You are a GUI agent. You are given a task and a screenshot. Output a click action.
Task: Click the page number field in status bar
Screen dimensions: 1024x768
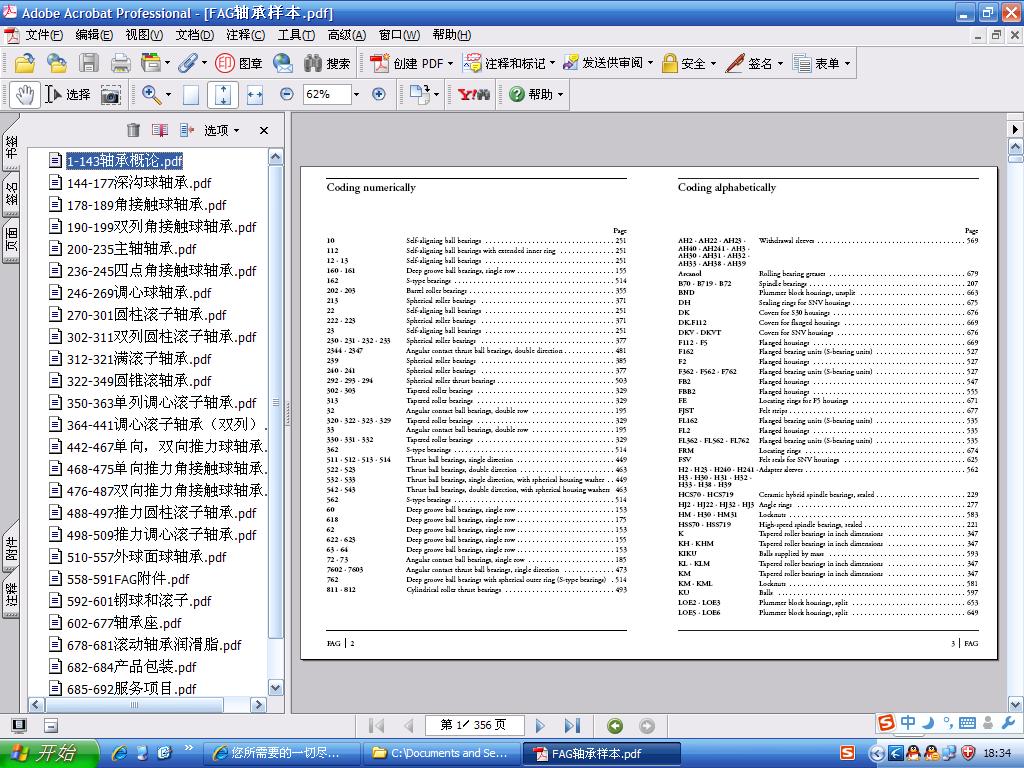pos(473,725)
